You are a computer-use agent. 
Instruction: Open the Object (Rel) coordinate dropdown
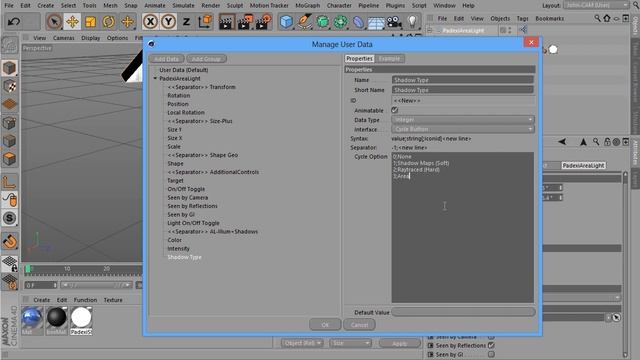tap(302, 343)
